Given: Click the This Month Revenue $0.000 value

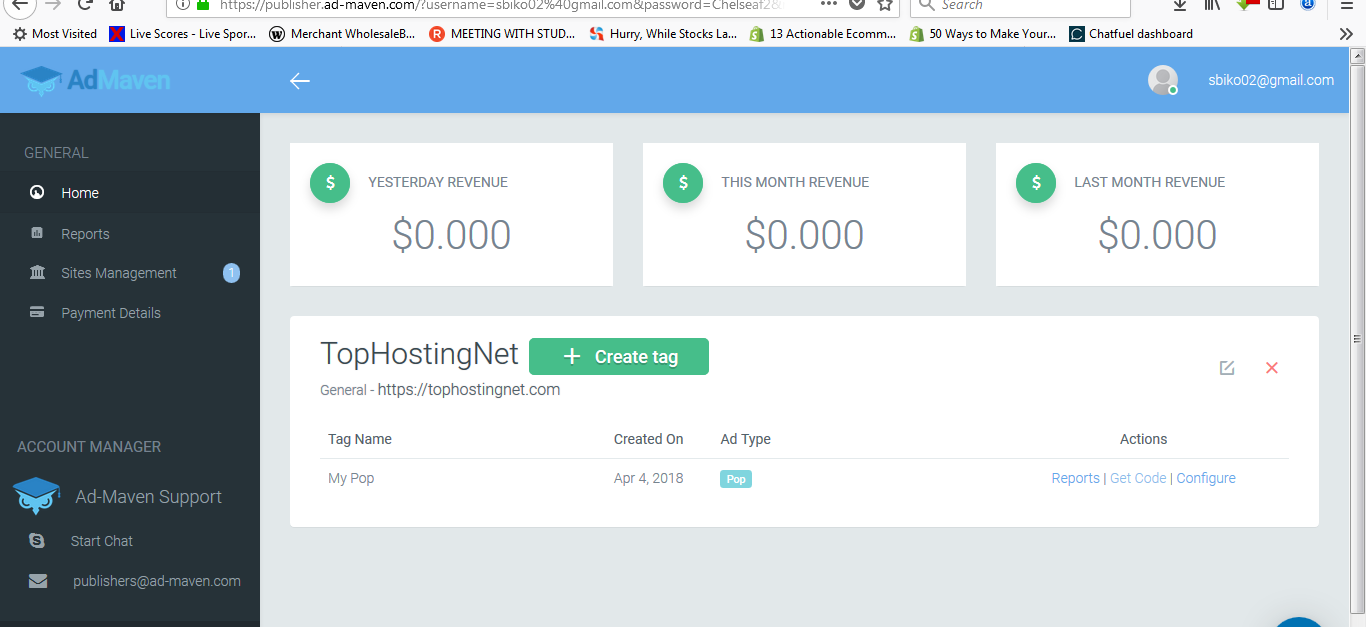Looking at the screenshot, I should (805, 235).
